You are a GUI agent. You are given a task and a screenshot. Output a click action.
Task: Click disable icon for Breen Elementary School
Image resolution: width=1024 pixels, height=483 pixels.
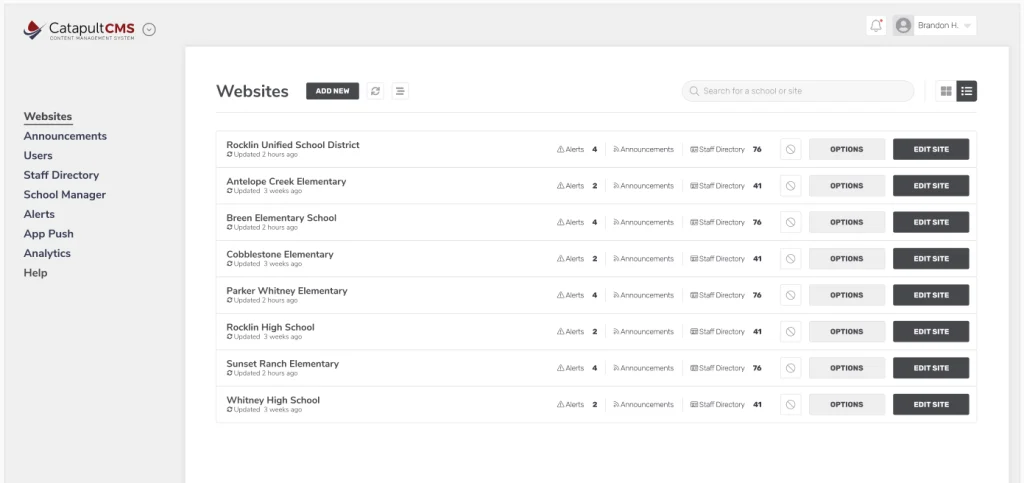click(790, 223)
